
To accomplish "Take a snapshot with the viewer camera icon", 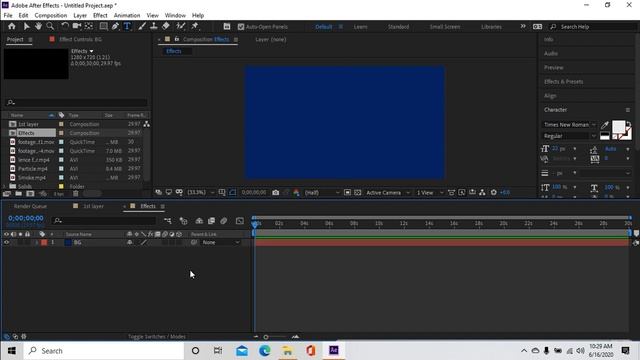I will (276, 192).
